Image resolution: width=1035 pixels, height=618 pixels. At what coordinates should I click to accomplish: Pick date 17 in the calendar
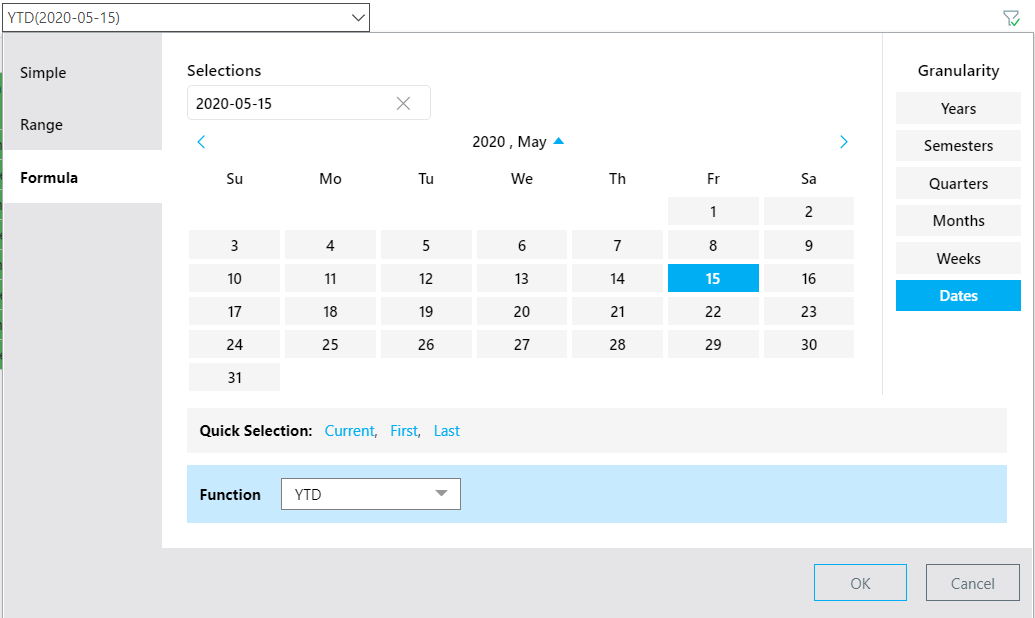point(234,311)
